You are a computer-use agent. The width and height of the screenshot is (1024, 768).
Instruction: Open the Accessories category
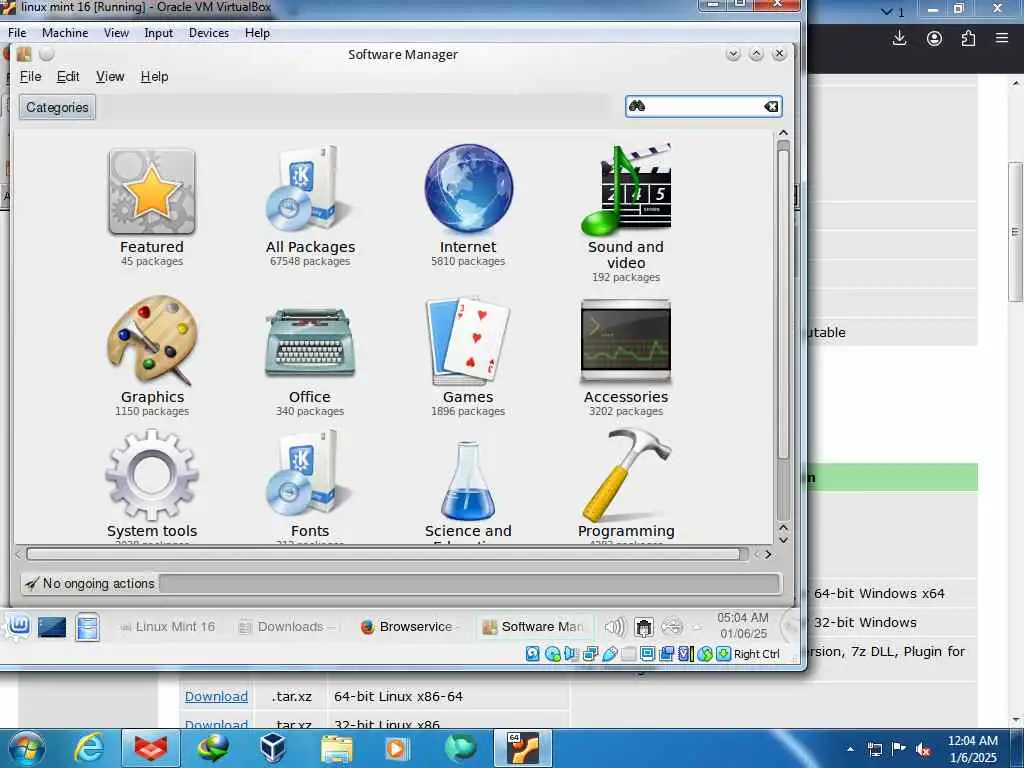pyautogui.click(x=626, y=356)
